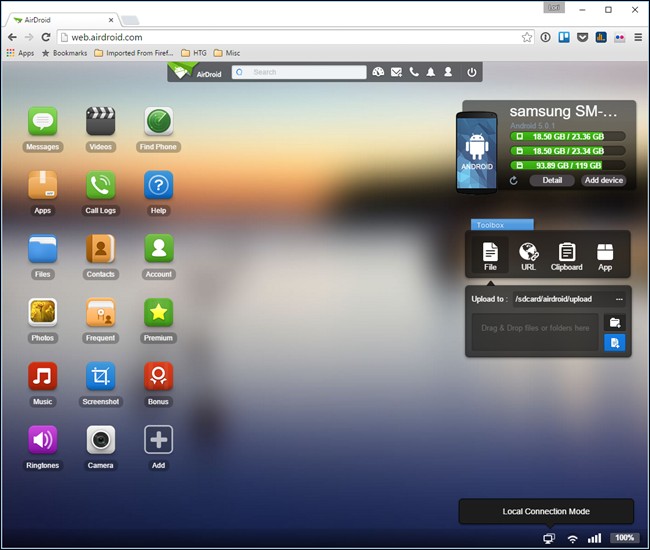Click the browser back arrow
Viewport: 650px width, 550px height.
pyautogui.click(x=12, y=37)
